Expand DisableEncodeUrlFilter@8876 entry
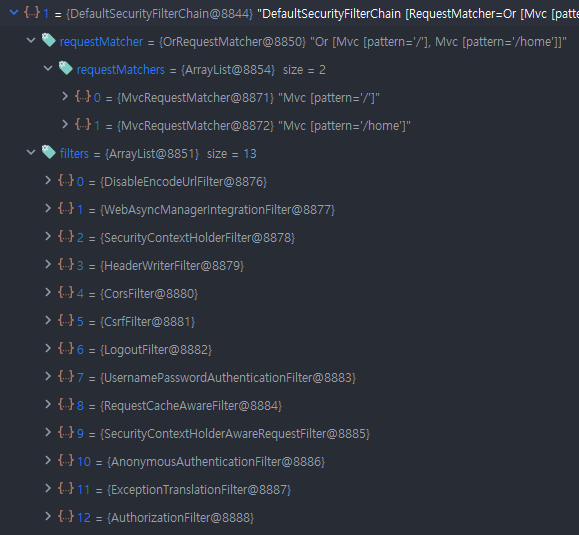This screenshot has width=579, height=535. click(x=48, y=180)
